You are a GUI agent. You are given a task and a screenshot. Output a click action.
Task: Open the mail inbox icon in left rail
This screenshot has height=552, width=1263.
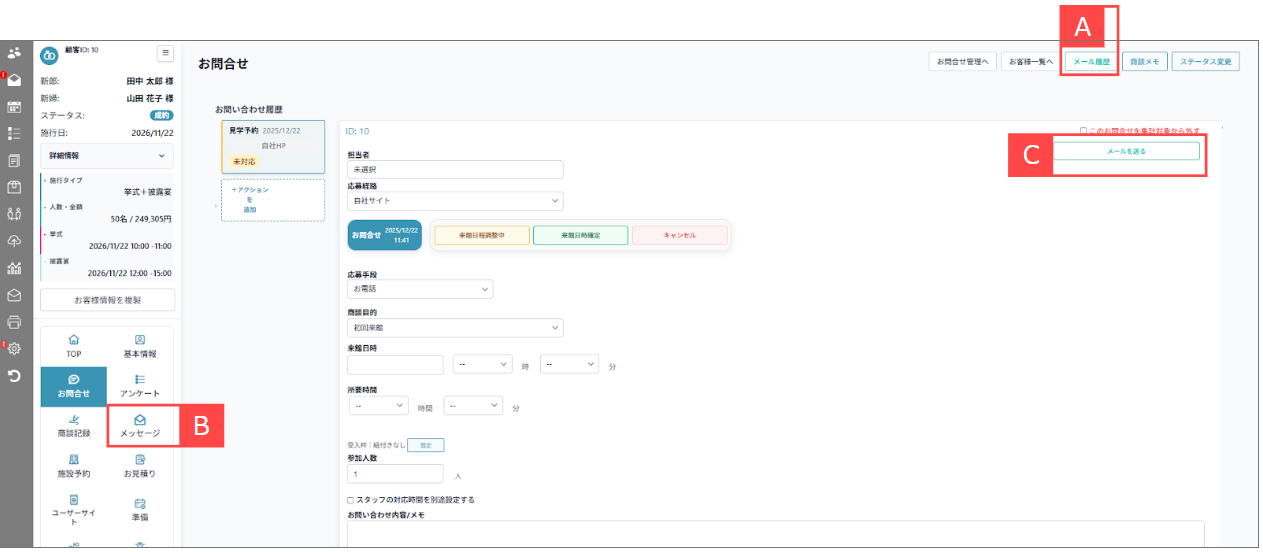click(x=15, y=79)
